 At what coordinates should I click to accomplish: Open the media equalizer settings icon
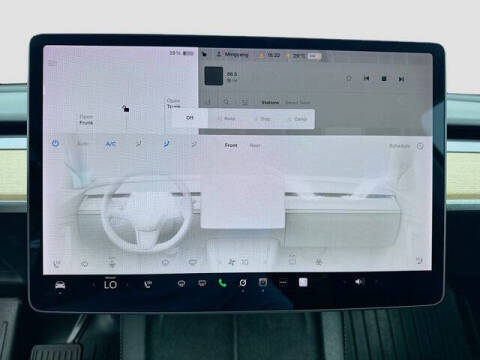(x=245, y=102)
